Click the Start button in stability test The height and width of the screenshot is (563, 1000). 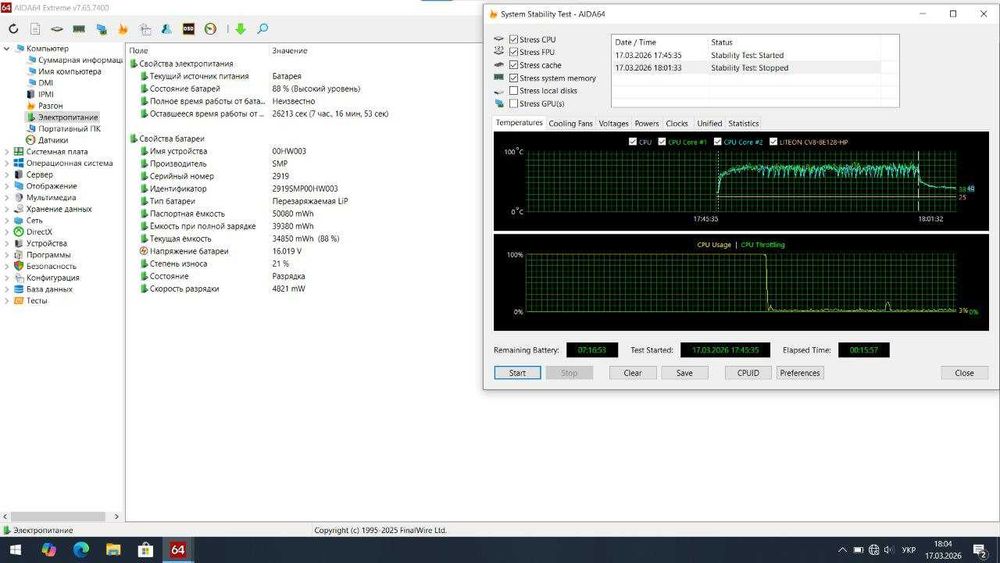517,373
